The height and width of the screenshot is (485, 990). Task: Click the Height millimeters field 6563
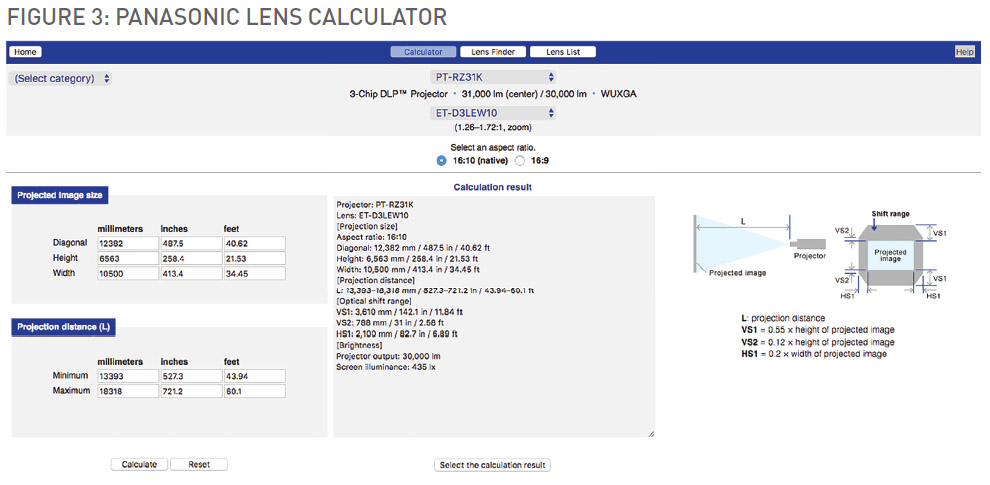127,258
